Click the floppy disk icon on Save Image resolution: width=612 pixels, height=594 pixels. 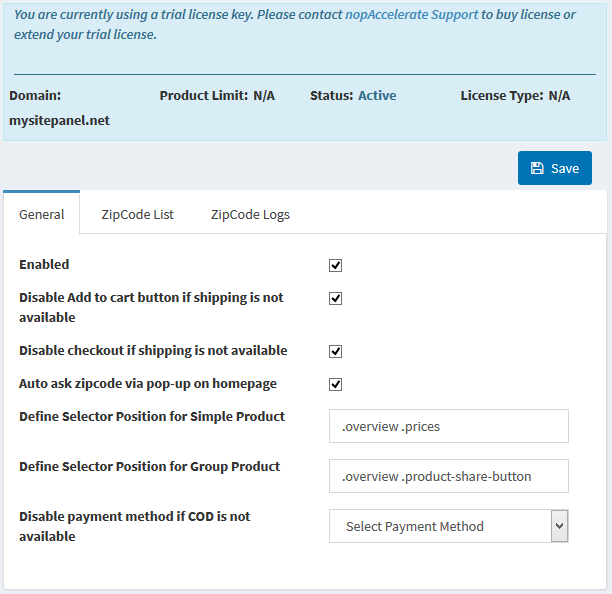click(x=537, y=168)
